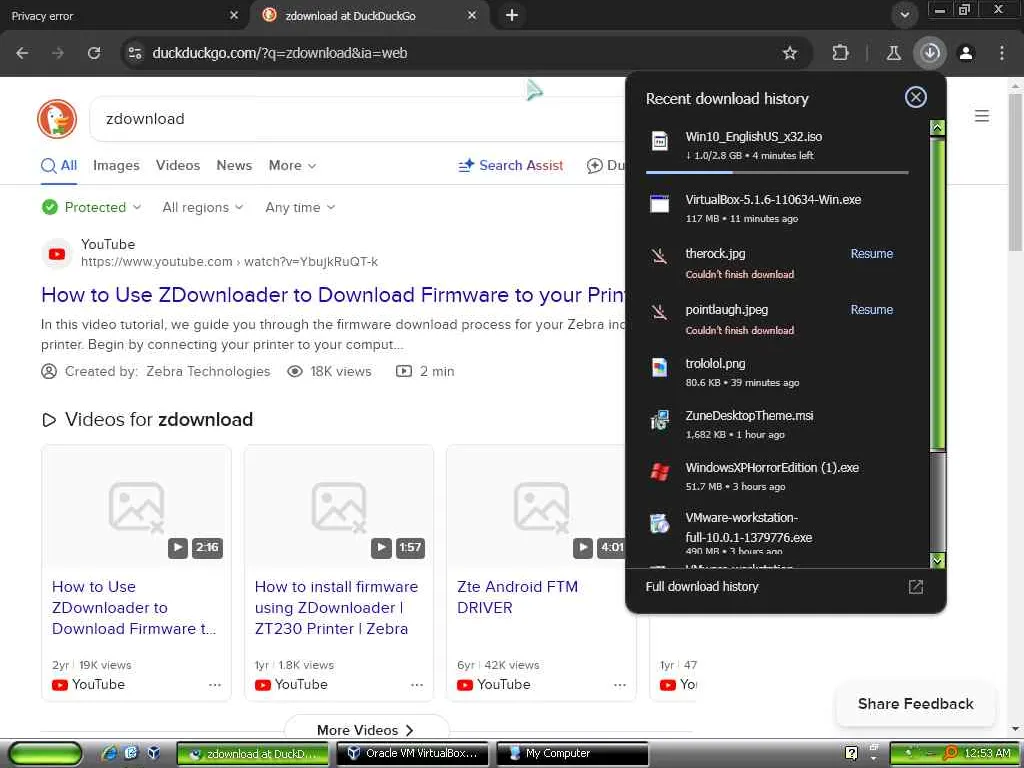
Task: Click the YouTube favicon of first result
Action: coord(57,253)
